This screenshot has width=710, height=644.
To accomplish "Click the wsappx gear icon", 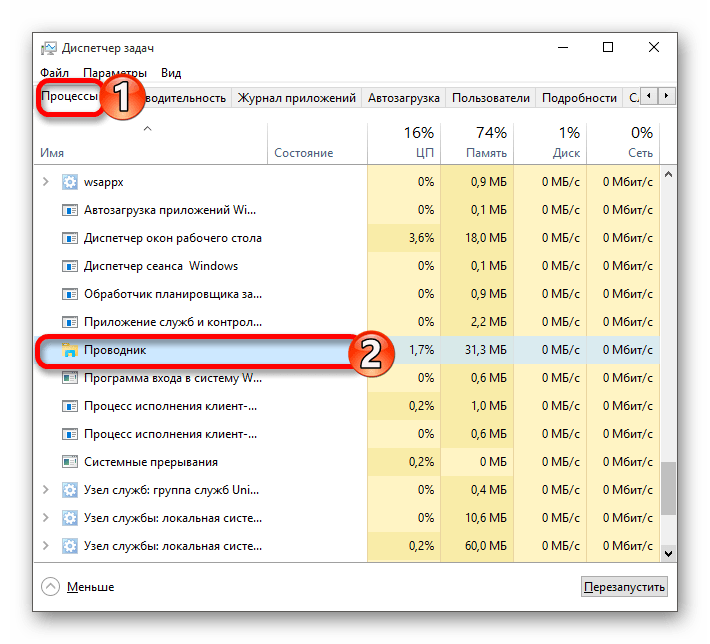I will [x=70, y=182].
